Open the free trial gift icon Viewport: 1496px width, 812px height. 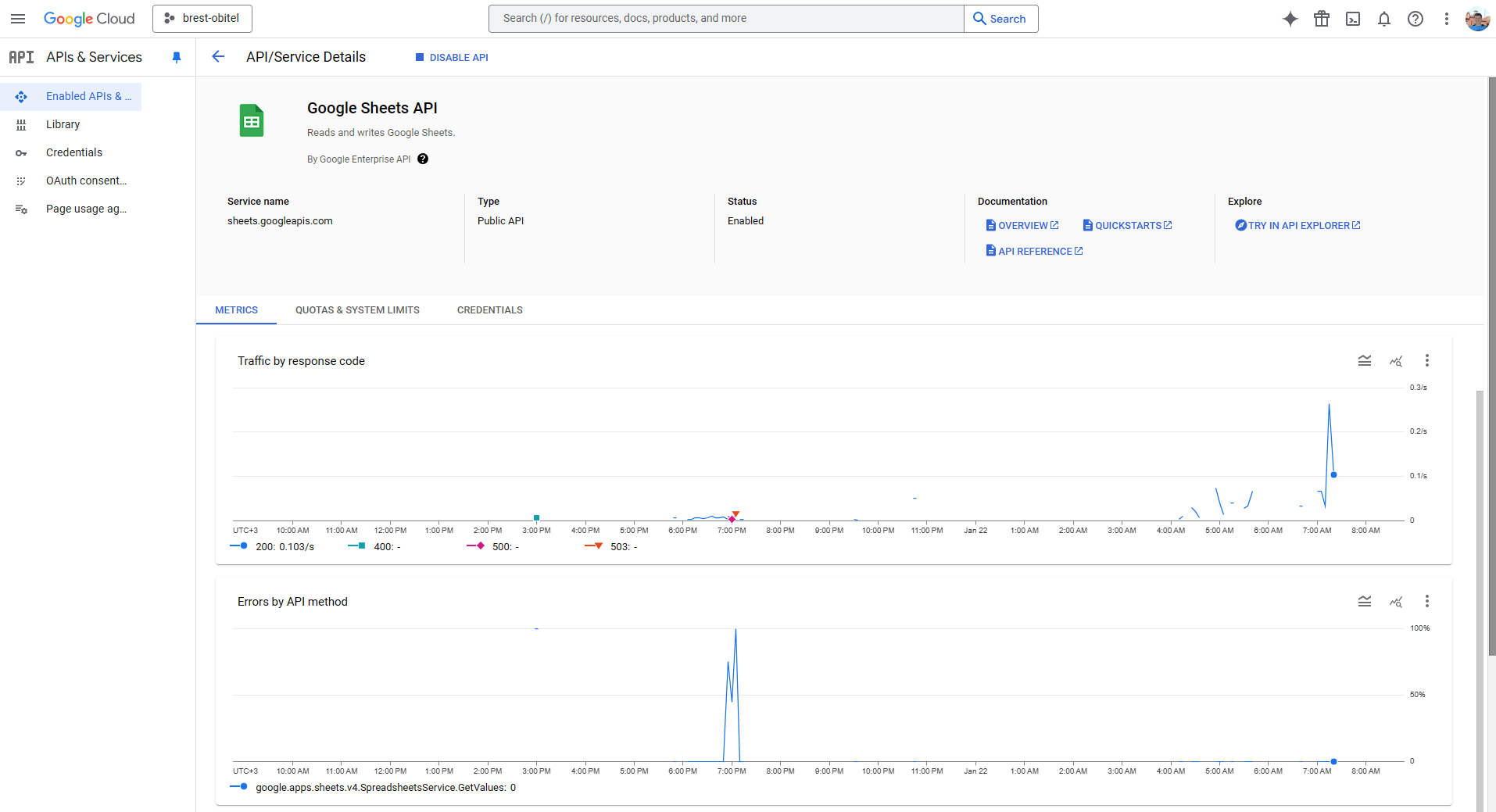coord(1322,19)
